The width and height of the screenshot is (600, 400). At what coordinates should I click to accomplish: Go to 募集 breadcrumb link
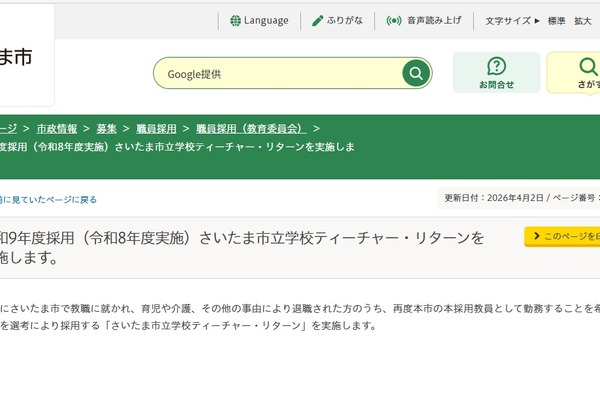(x=106, y=129)
